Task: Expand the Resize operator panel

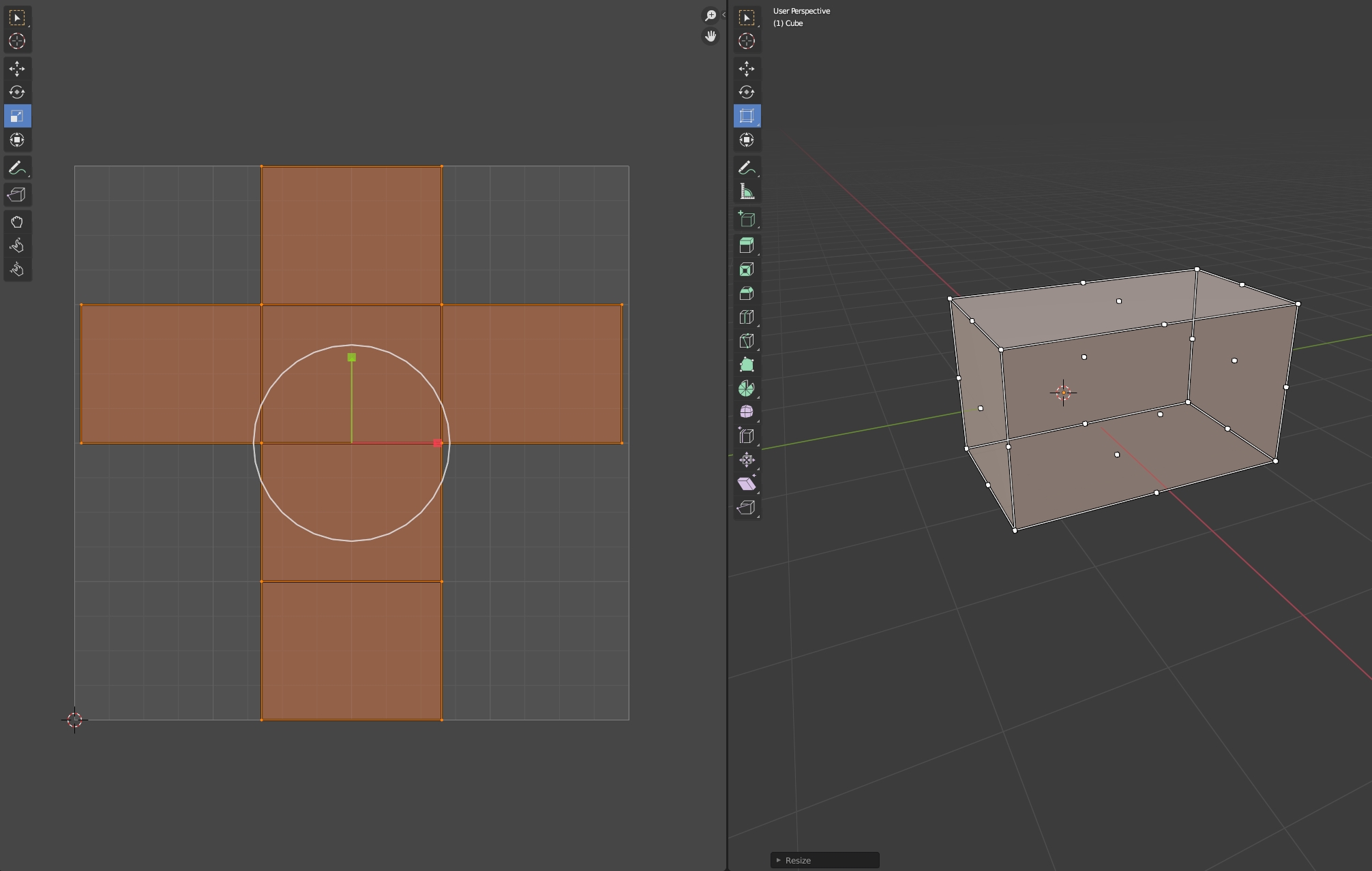Action: point(825,860)
